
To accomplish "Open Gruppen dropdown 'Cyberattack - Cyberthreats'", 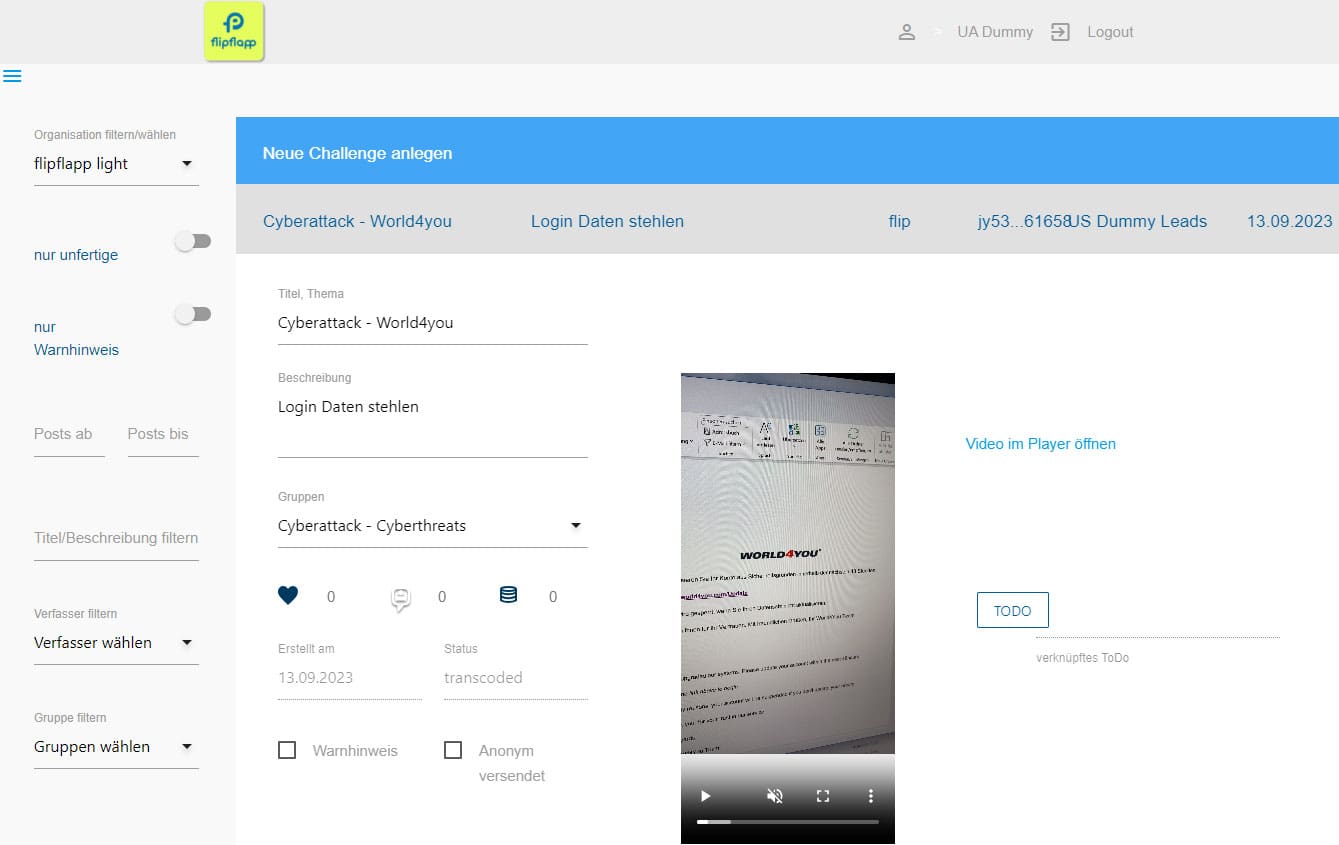I will pos(432,526).
